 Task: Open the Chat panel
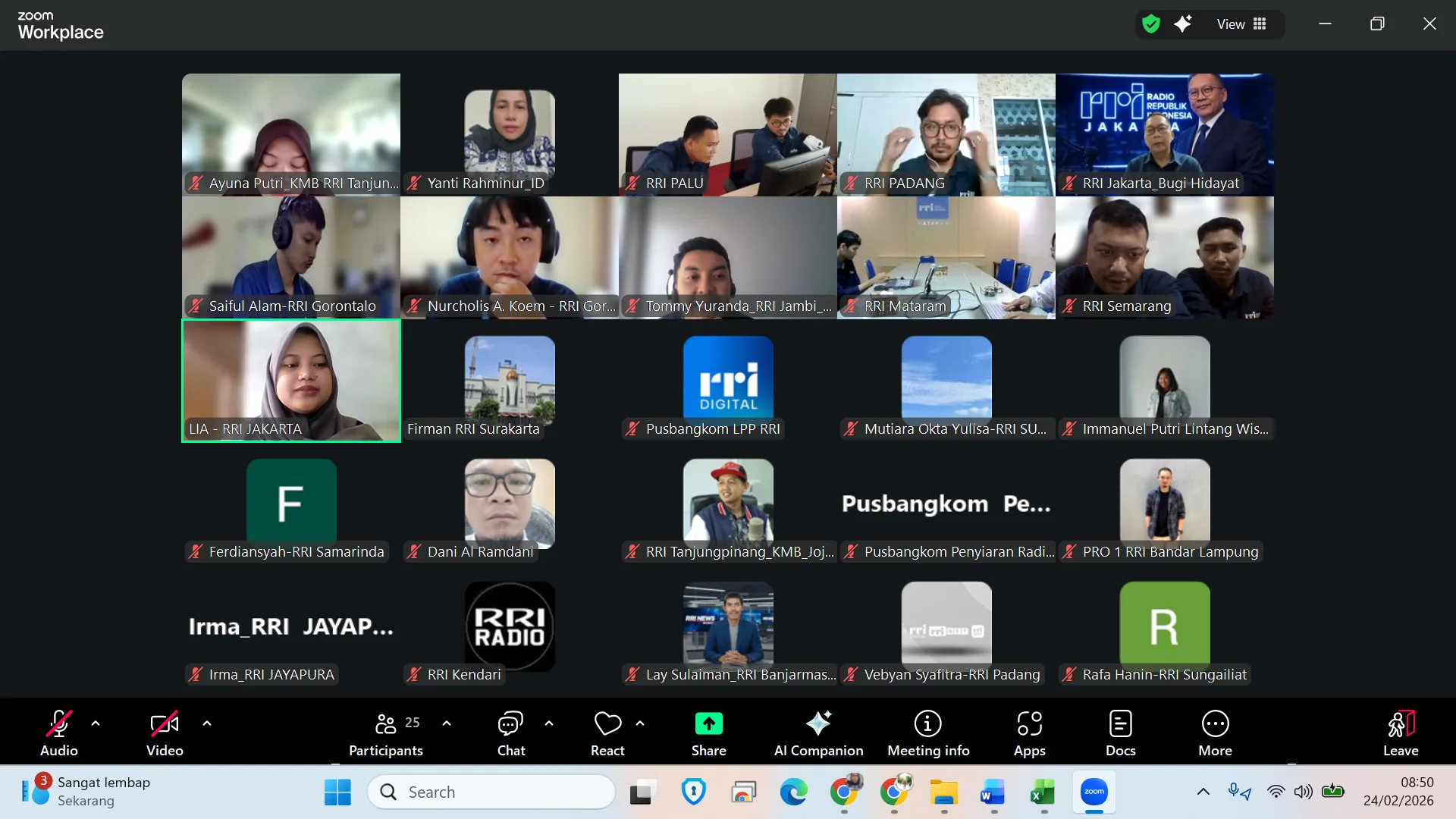tap(510, 733)
